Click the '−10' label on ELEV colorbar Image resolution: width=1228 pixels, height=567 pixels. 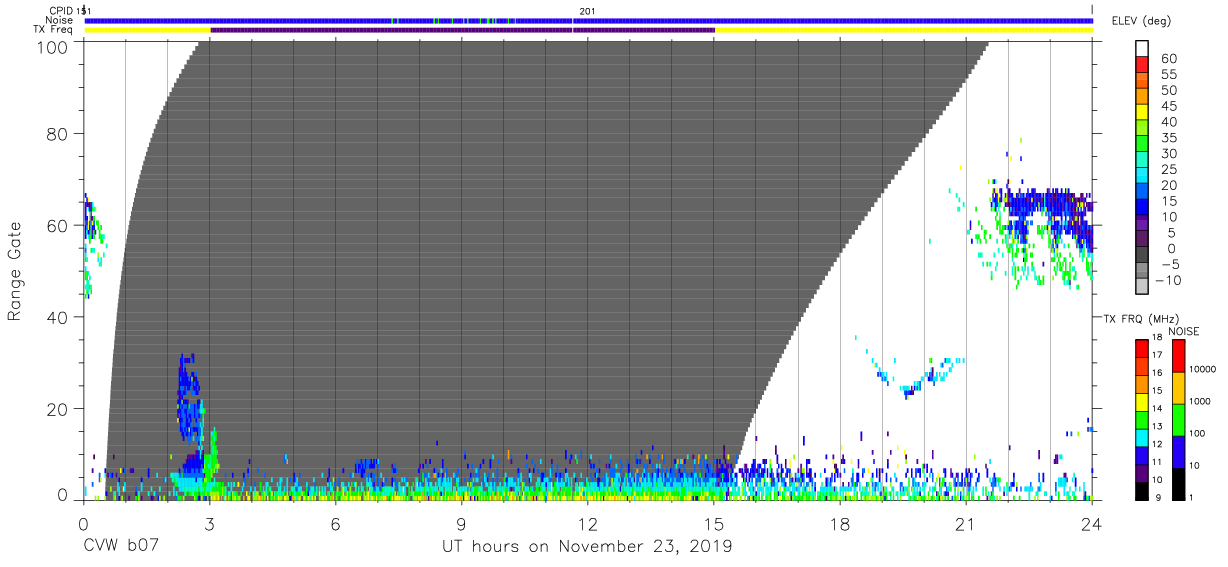click(x=1169, y=281)
